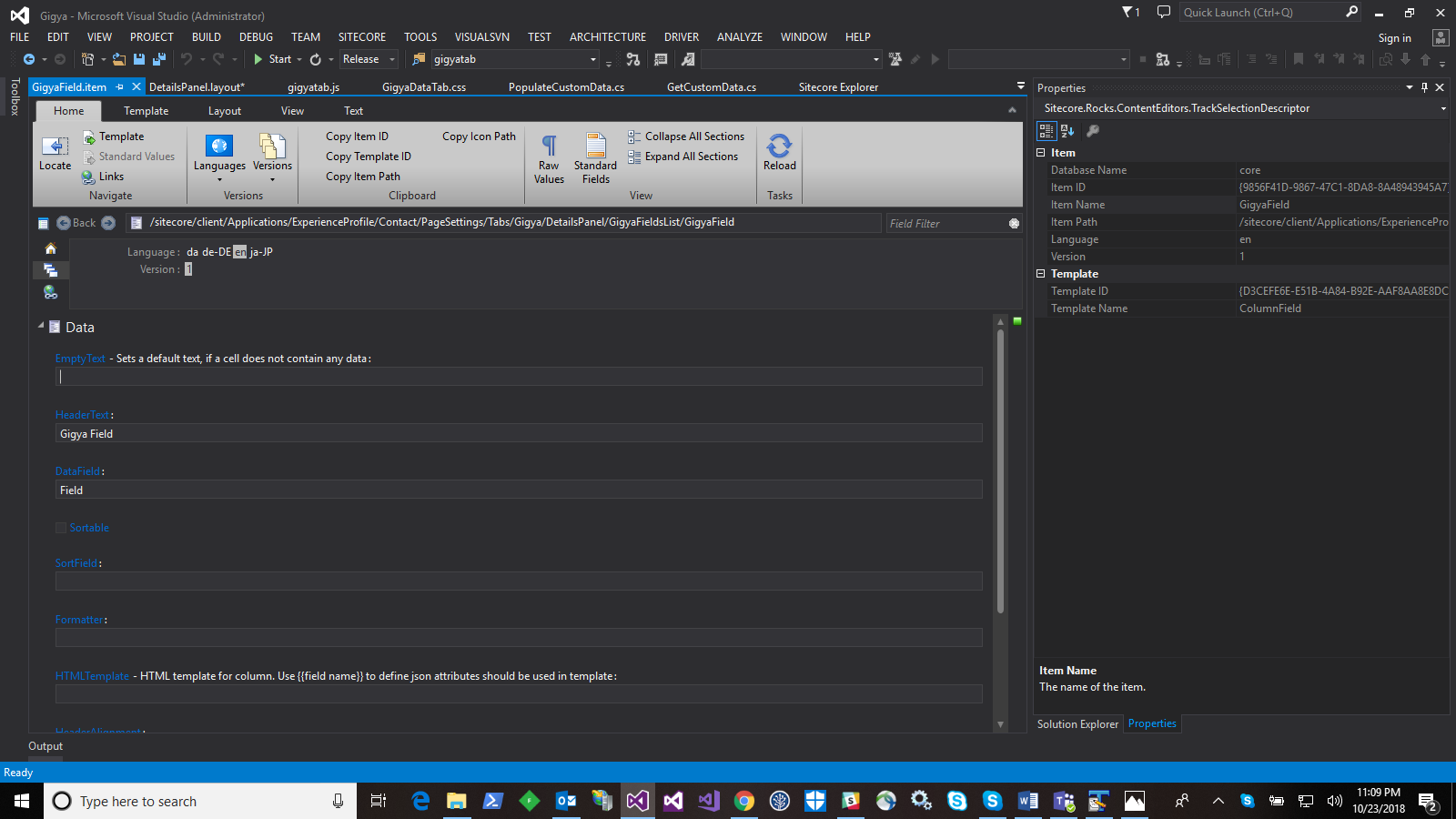
Task: Click Quick Launch search magnifier icon
Action: [1351, 12]
